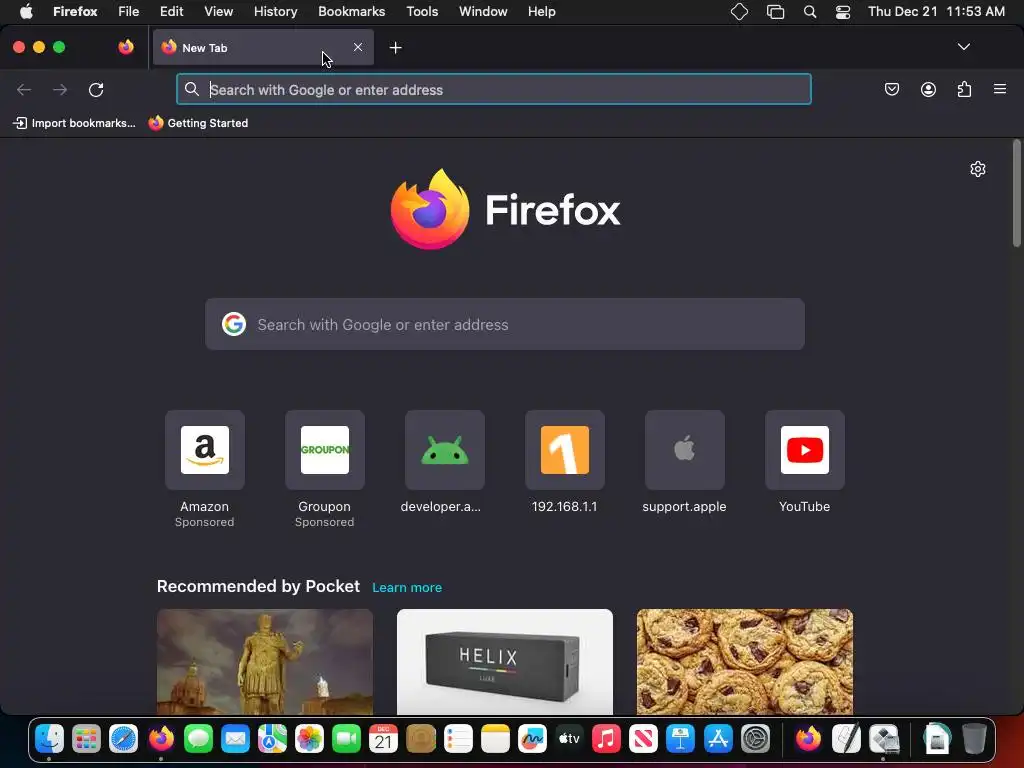Open Messages from the Dock
This screenshot has width=1024, height=768.
198,739
